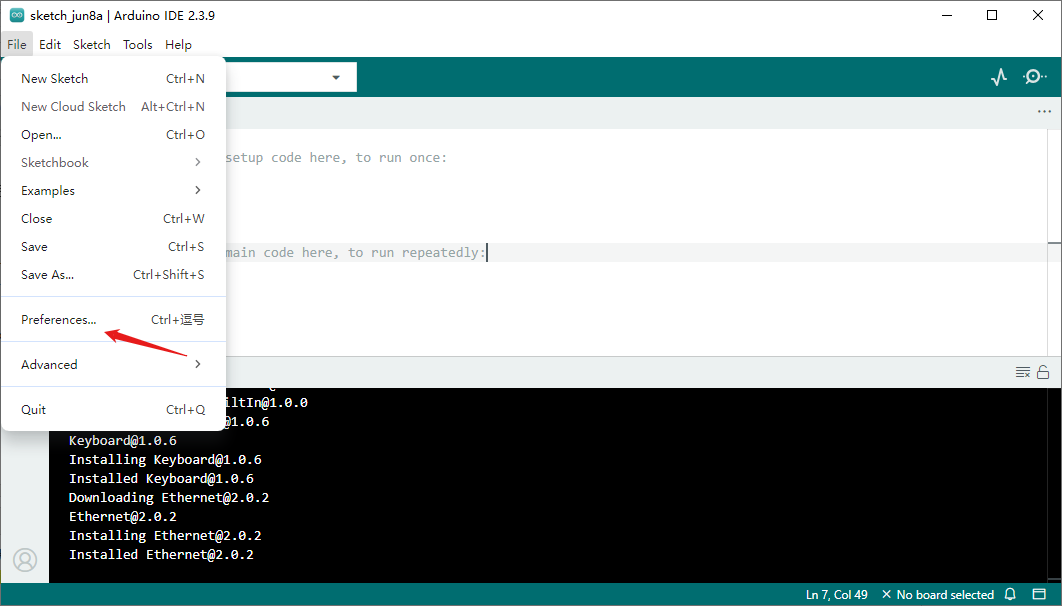Open the board selector dropdown arrow

[x=336, y=77]
